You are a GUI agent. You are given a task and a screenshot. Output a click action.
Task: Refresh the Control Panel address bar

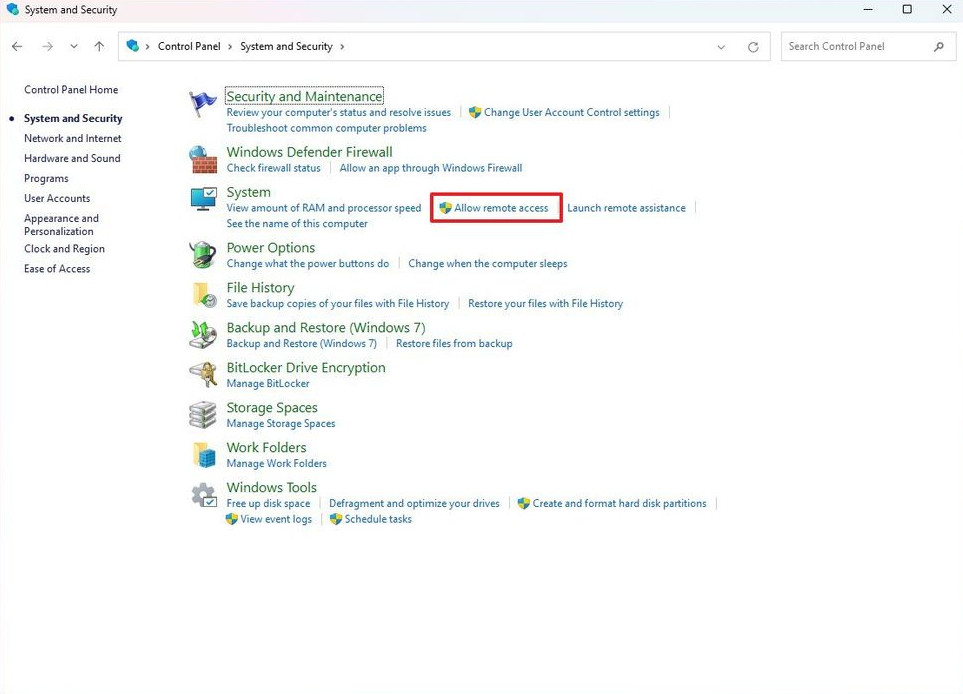(x=753, y=47)
